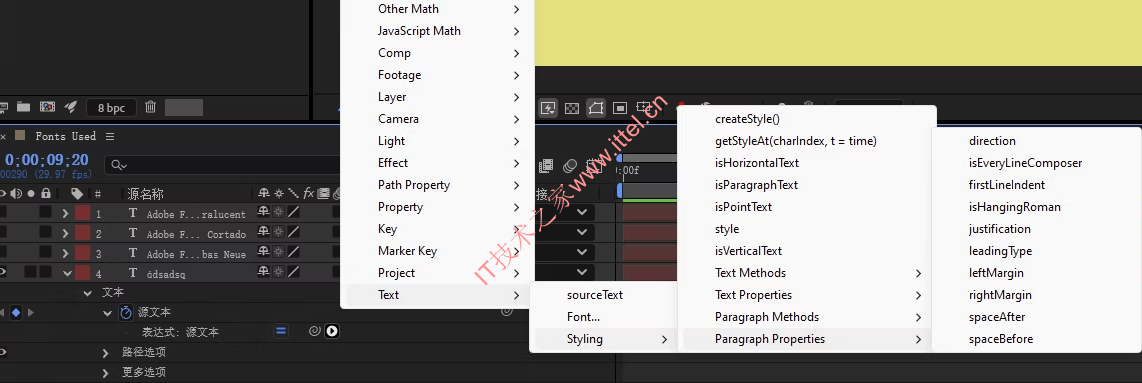Toggle mask and shape path visibility
Viewport: 1142px width, 383px height.
click(x=596, y=108)
